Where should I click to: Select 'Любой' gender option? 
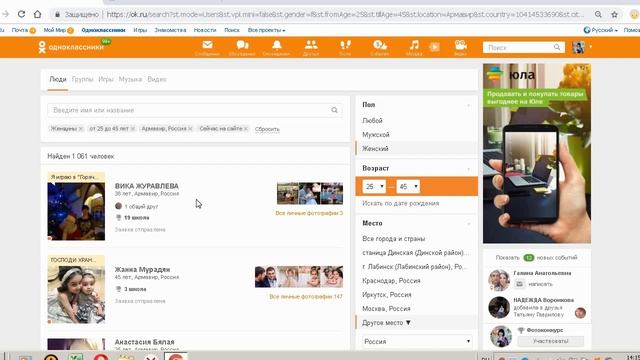click(x=372, y=121)
